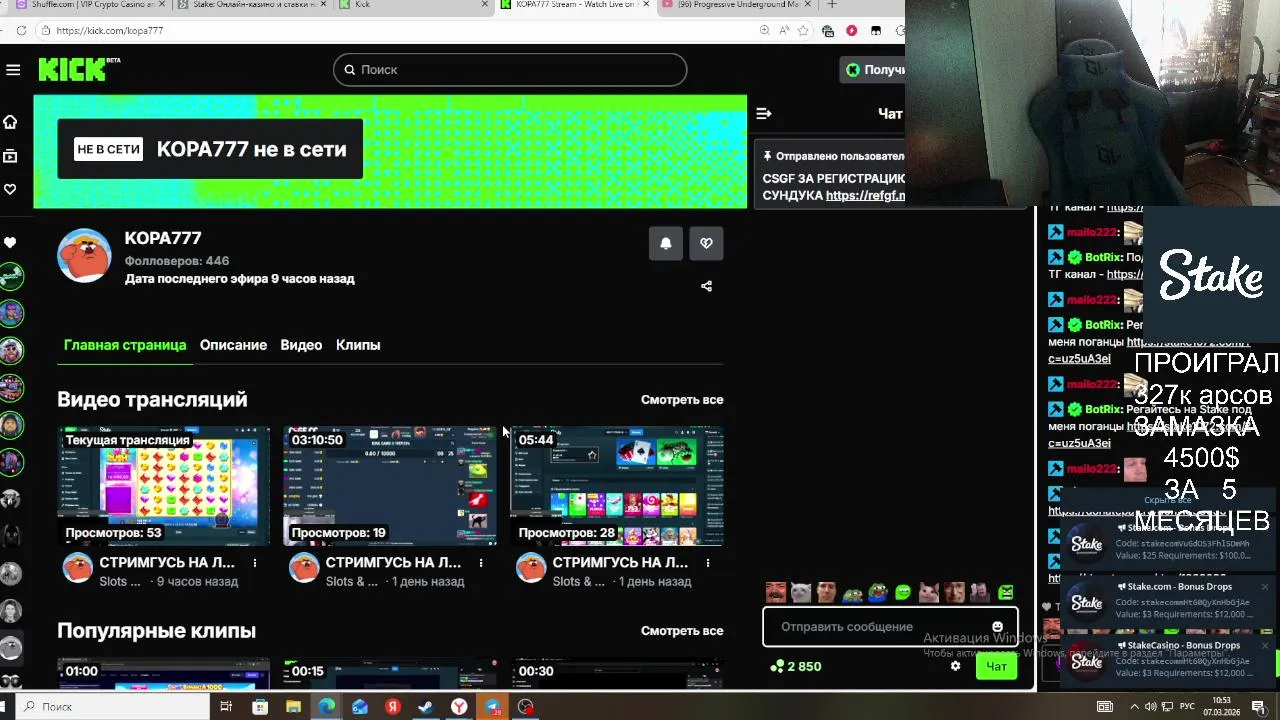Viewport: 1280px width, 720px height.
Task: Open the outlined heart following icon in sidebar
Action: (x=10, y=189)
